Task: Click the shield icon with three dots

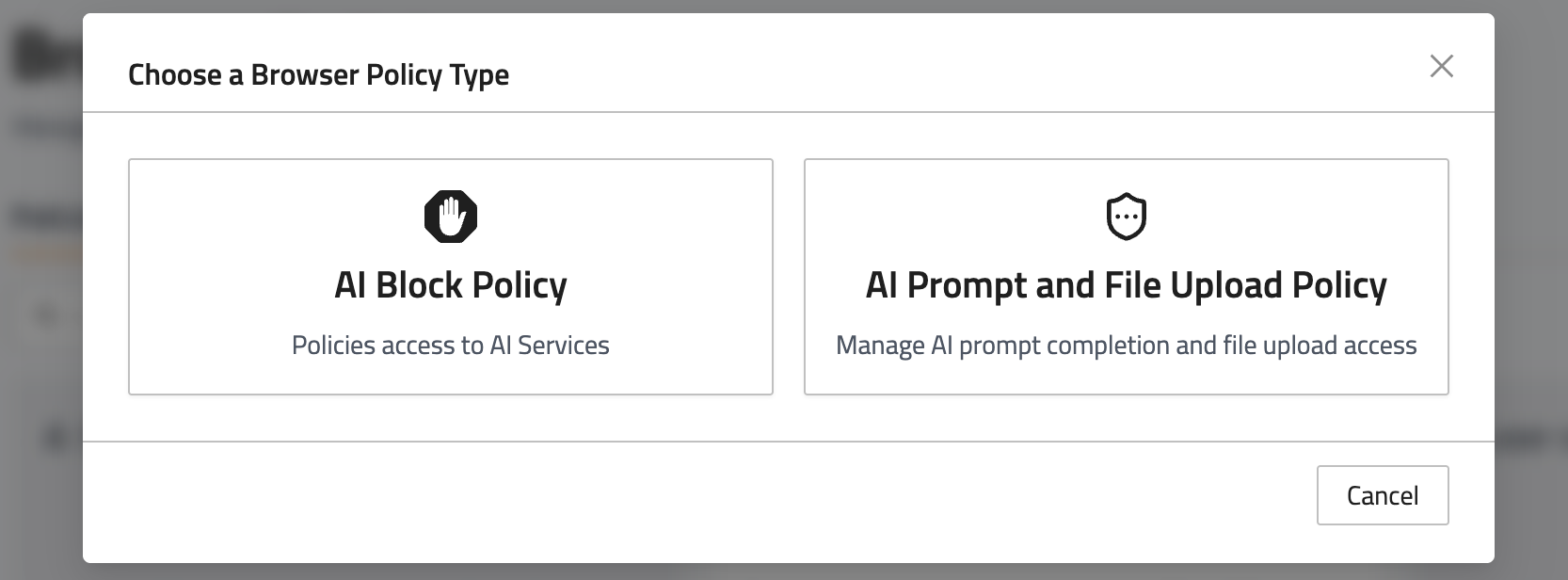Action: (1126, 217)
